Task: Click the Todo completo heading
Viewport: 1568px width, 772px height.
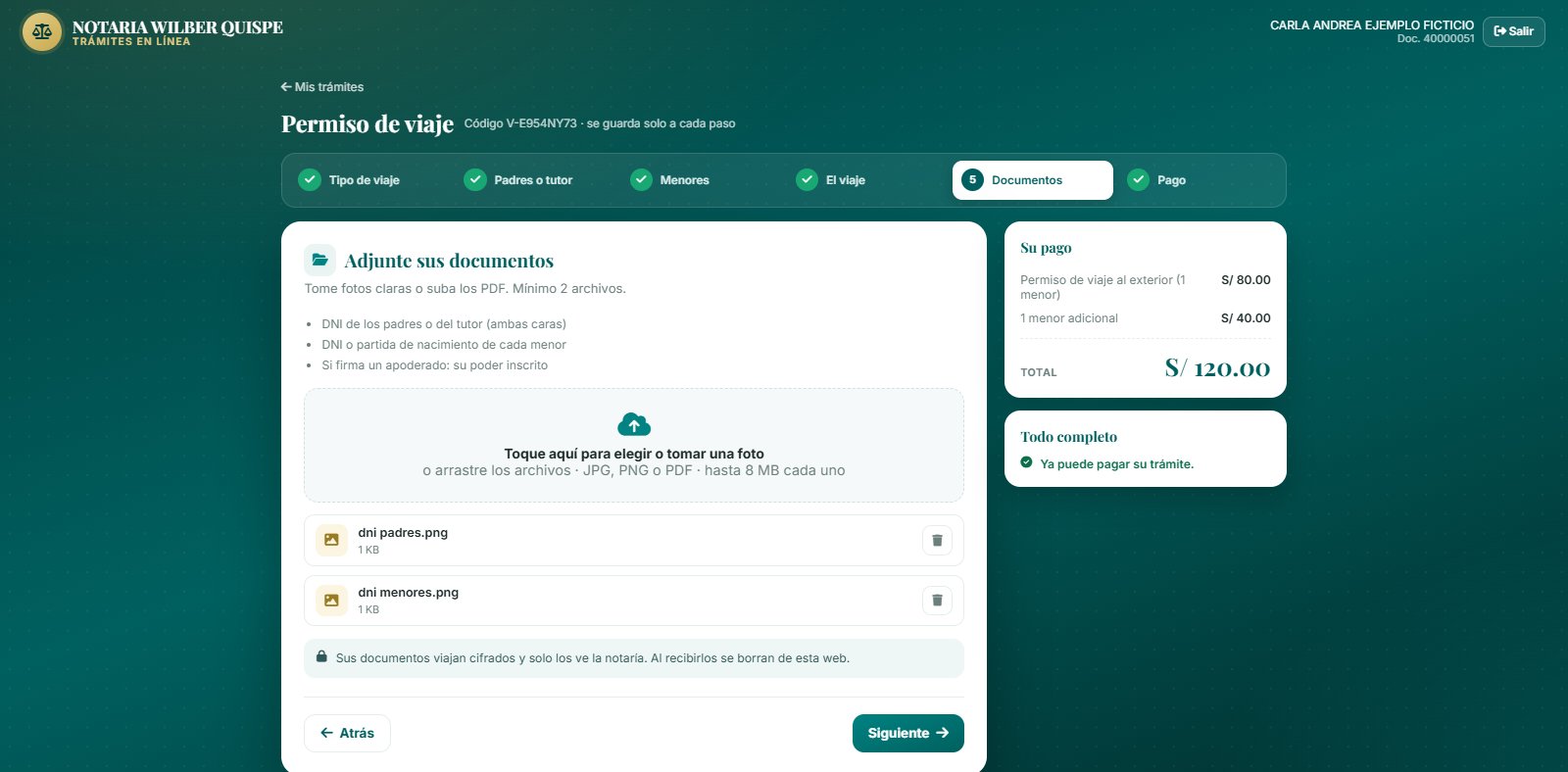Action: (x=1068, y=437)
